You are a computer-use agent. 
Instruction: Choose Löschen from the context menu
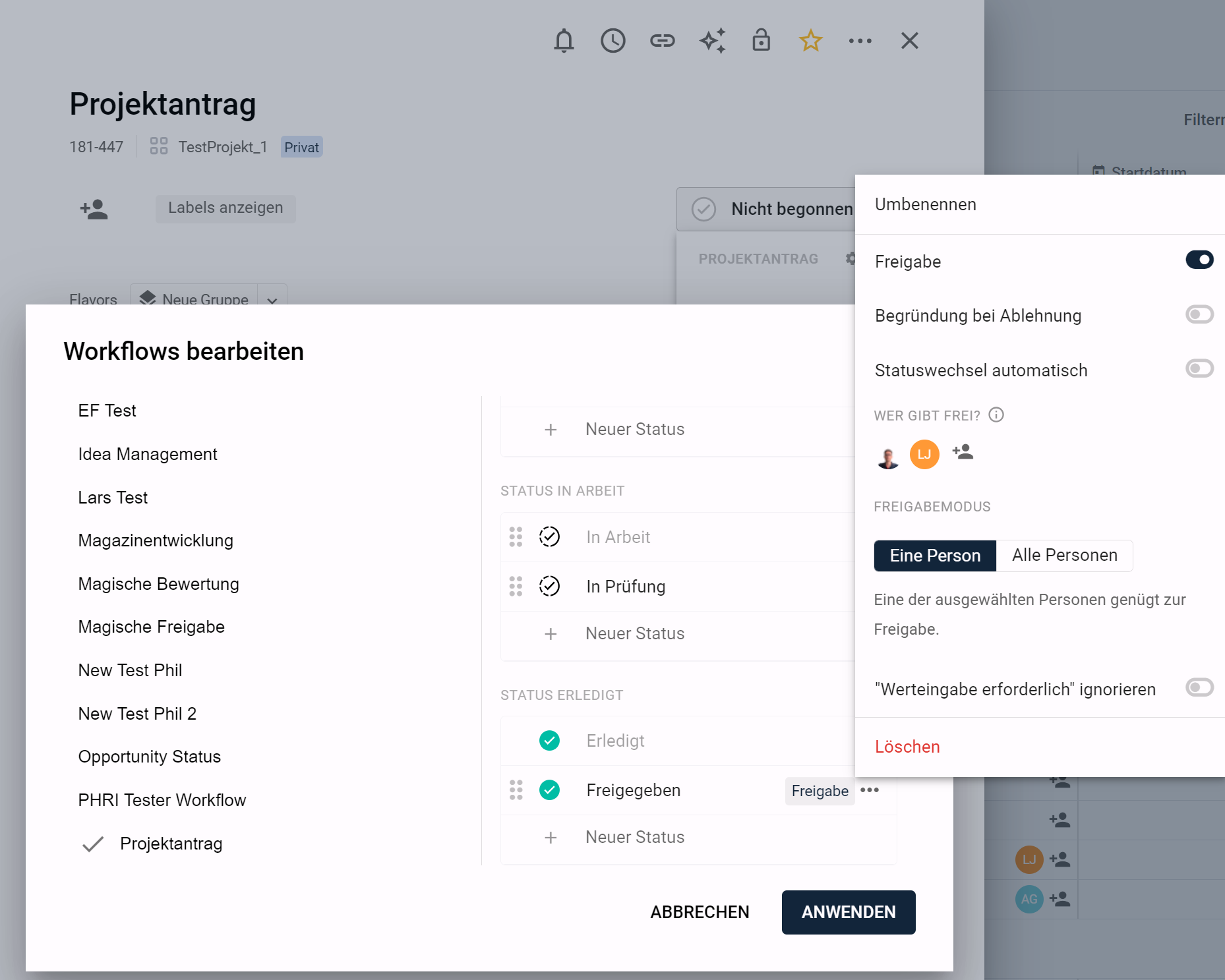[x=907, y=747]
